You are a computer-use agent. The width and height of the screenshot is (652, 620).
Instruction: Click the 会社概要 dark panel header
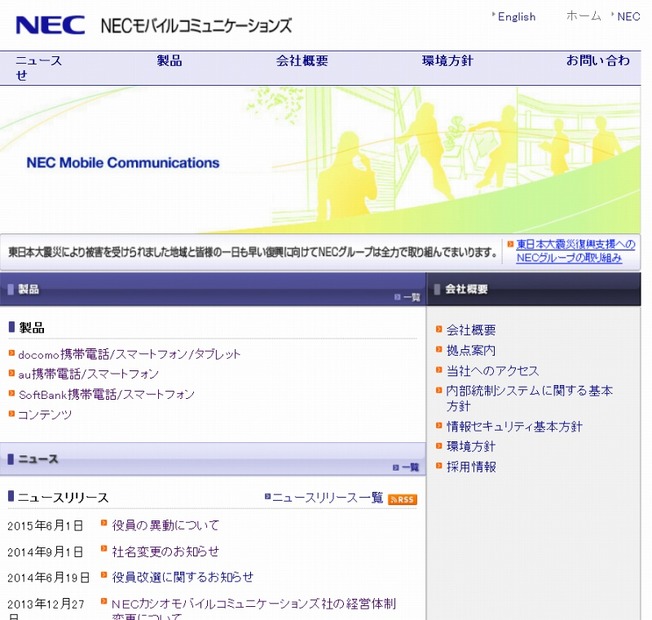534,289
